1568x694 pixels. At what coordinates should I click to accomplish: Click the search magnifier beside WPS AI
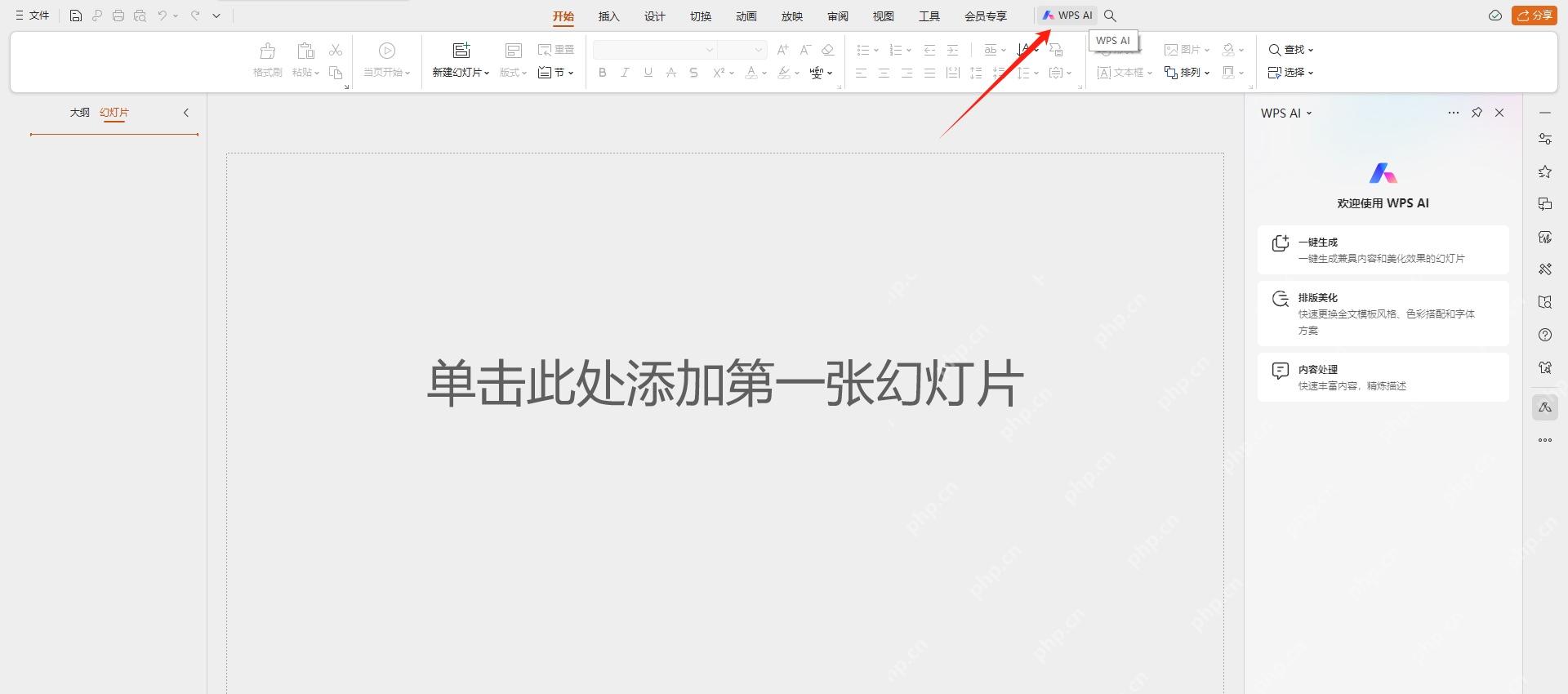[x=1110, y=16]
